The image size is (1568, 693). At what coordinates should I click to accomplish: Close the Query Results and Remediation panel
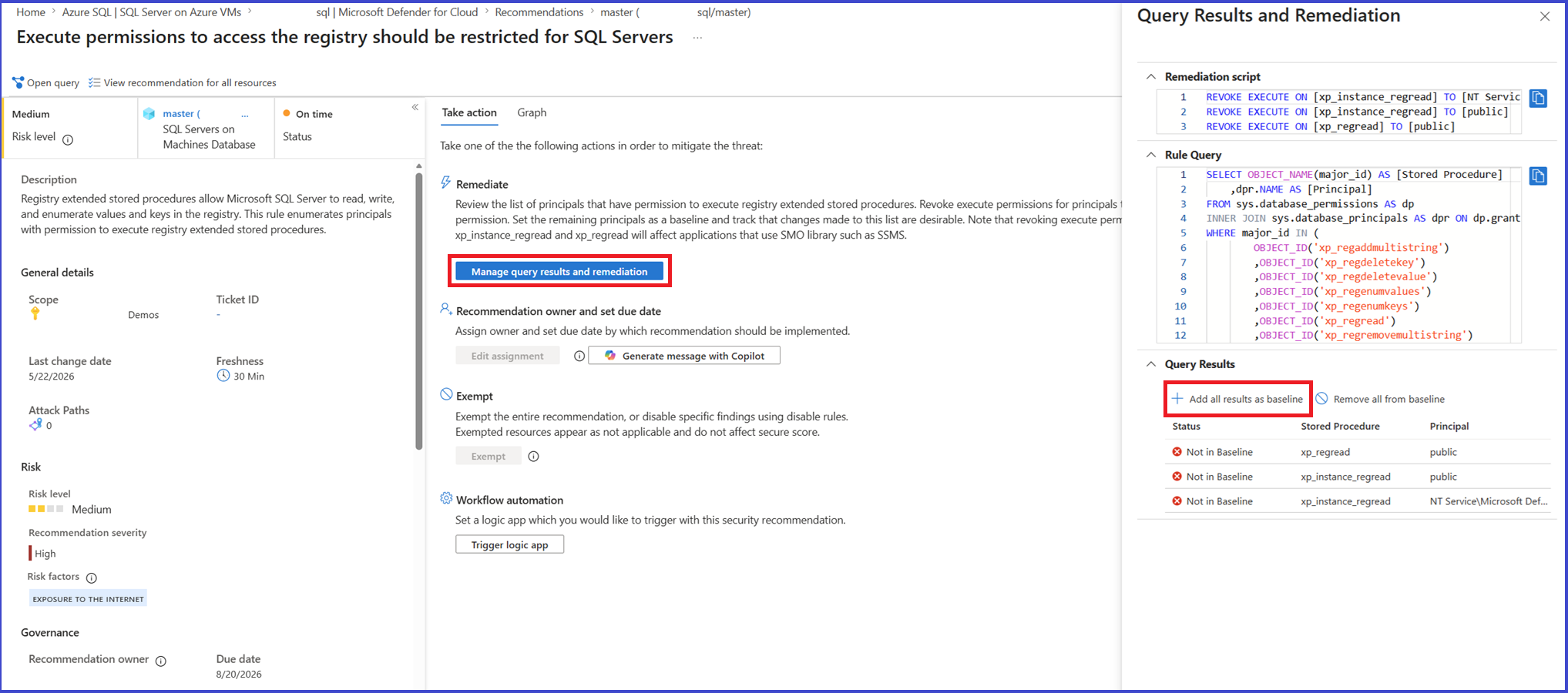coord(1544,16)
